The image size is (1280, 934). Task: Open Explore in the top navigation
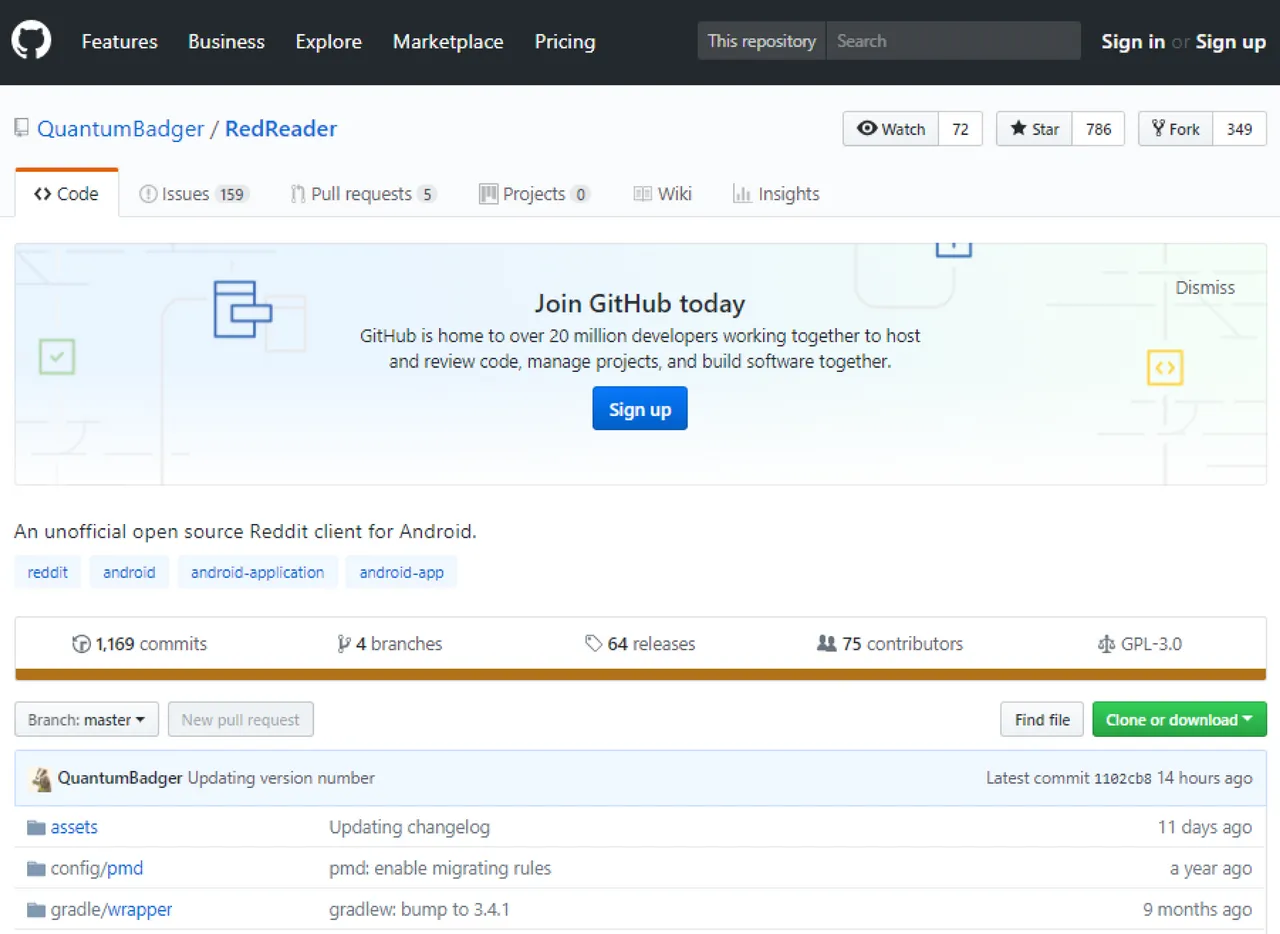(329, 41)
